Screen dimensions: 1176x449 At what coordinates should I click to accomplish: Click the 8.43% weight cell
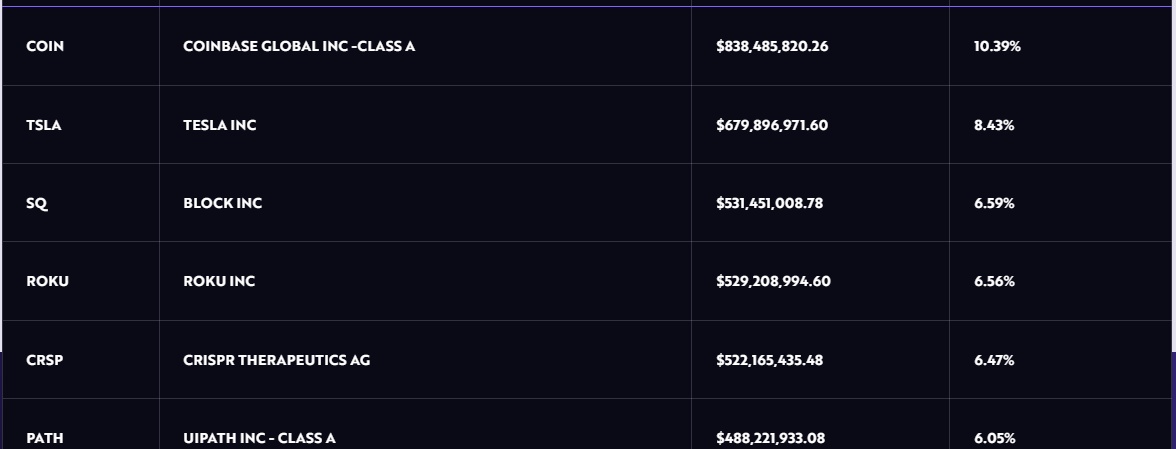994,125
